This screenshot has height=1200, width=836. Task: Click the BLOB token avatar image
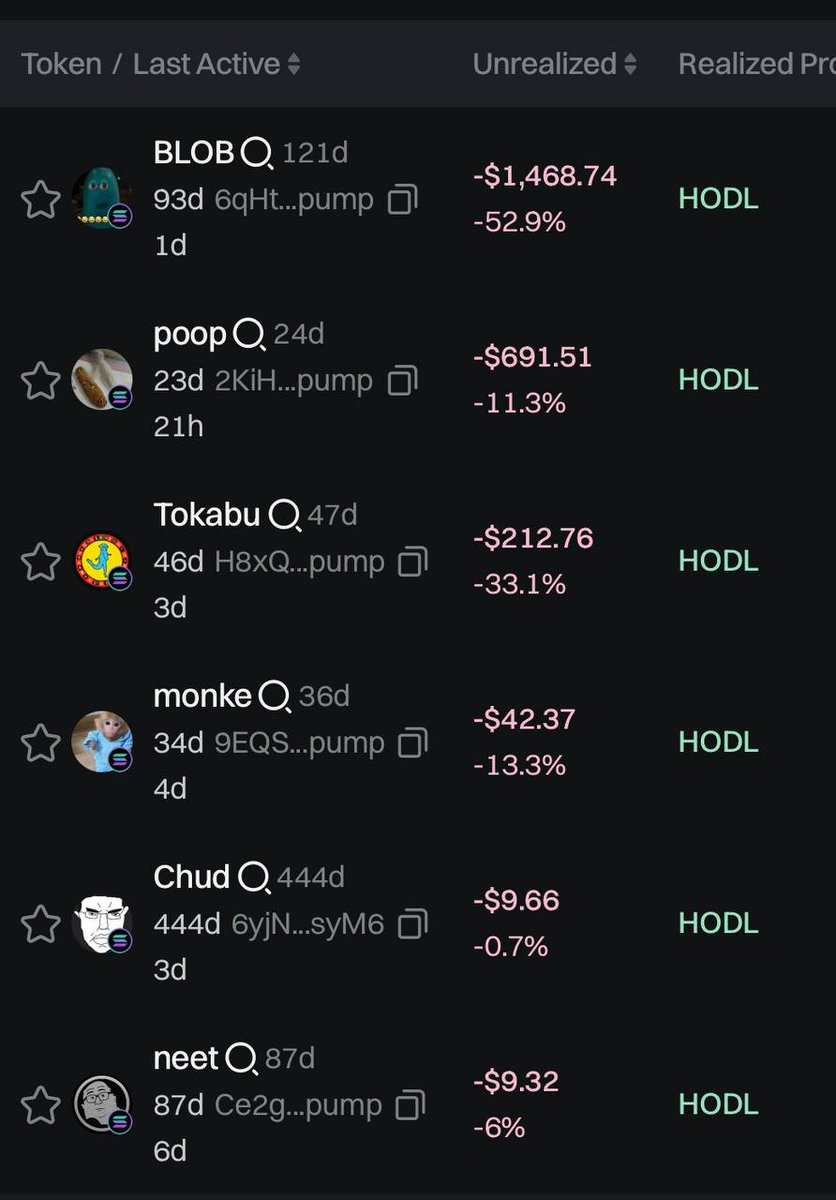pos(102,199)
